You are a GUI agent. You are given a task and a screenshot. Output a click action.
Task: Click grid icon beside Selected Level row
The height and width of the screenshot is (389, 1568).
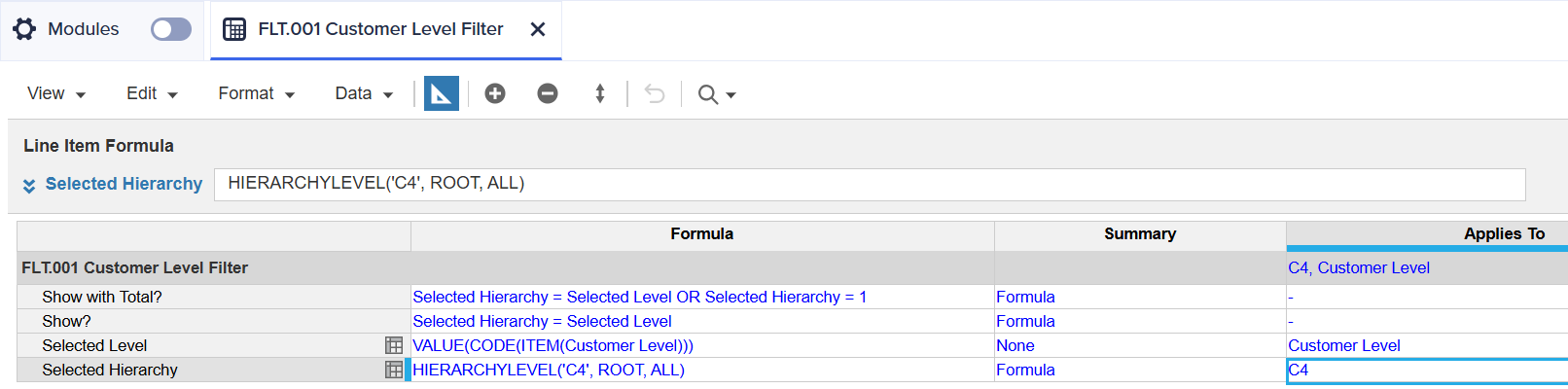point(394,345)
